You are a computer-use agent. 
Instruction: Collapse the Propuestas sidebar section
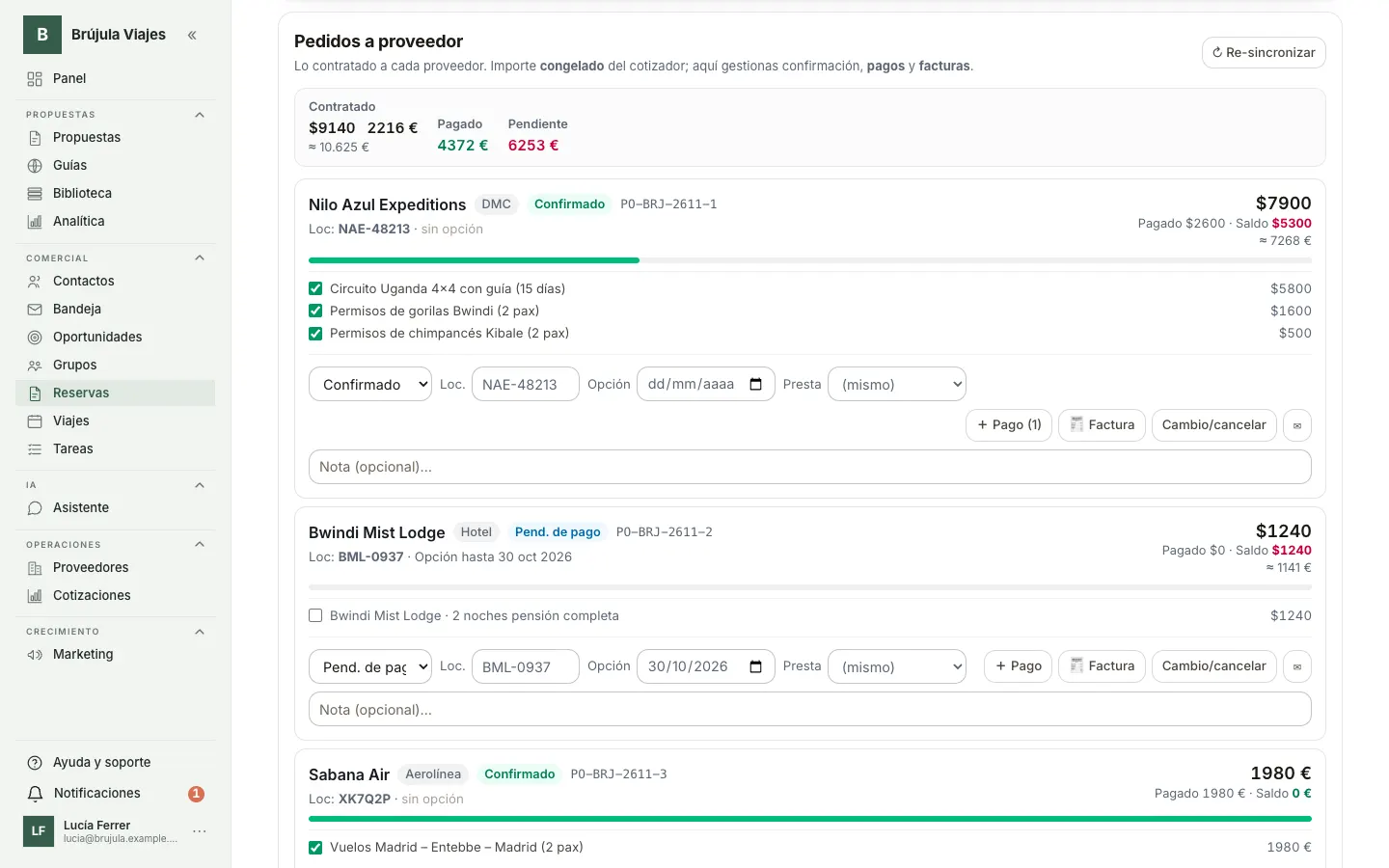tap(200, 115)
